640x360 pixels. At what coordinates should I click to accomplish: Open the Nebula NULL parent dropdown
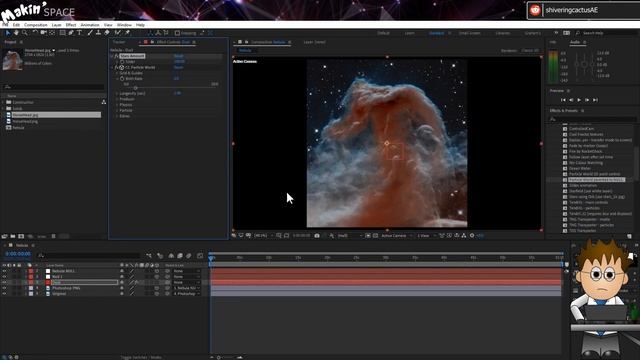coord(187,271)
